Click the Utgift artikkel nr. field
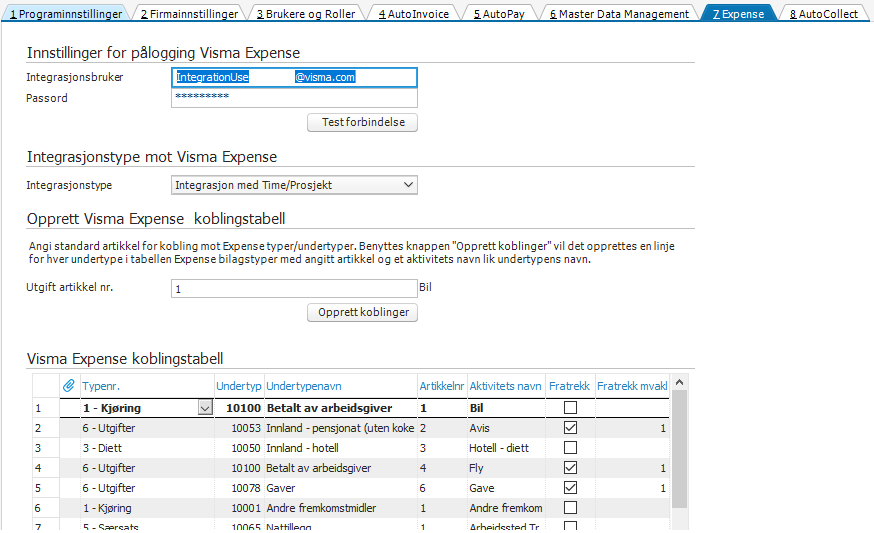The width and height of the screenshot is (874, 533). coord(294,288)
